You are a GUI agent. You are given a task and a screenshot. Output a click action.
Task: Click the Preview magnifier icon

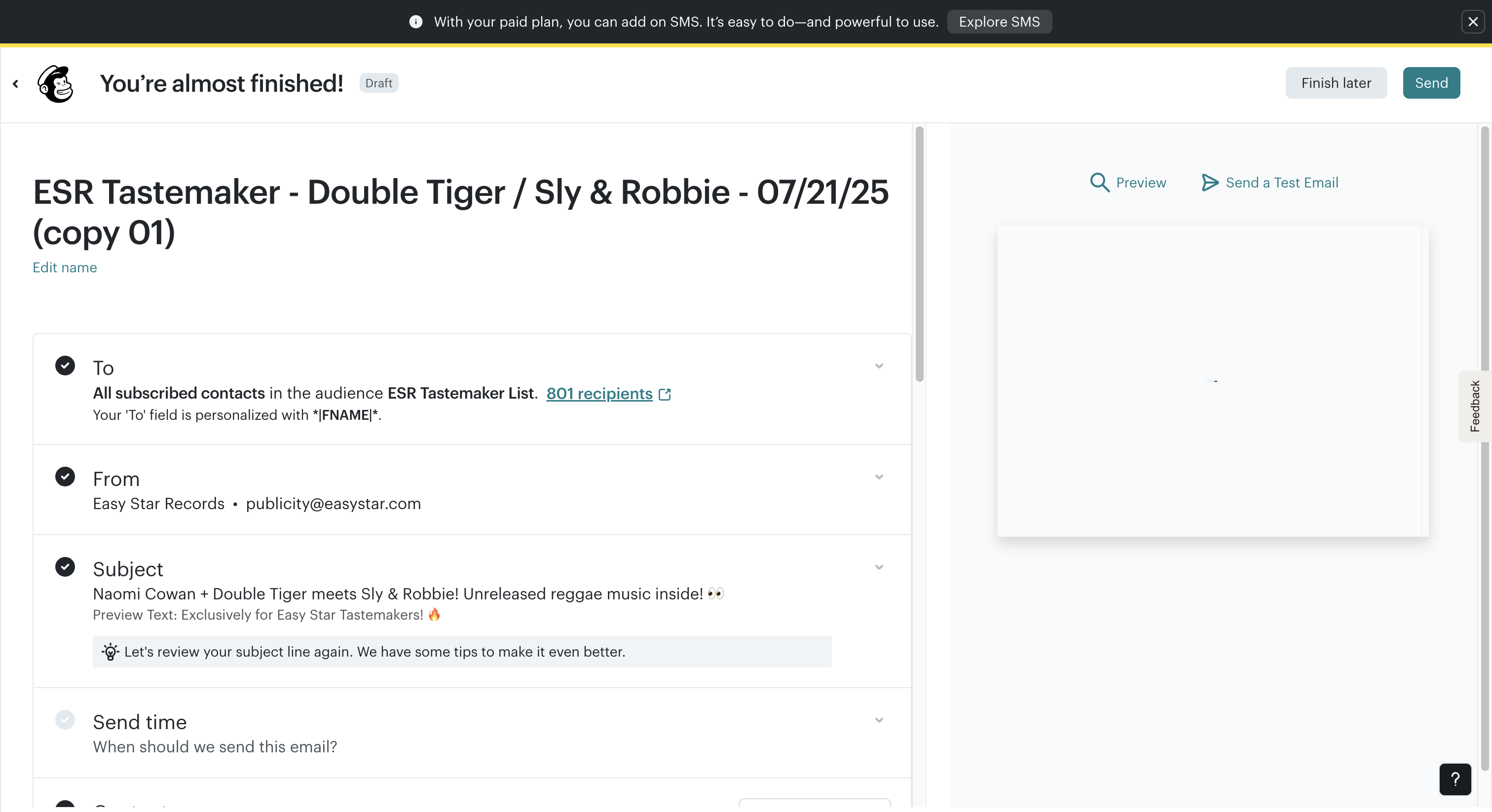[1099, 183]
